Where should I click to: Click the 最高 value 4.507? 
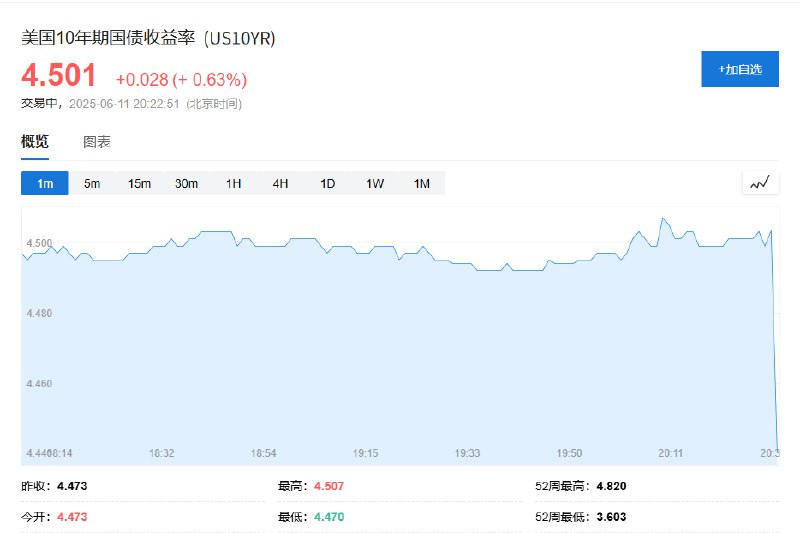click(329, 486)
